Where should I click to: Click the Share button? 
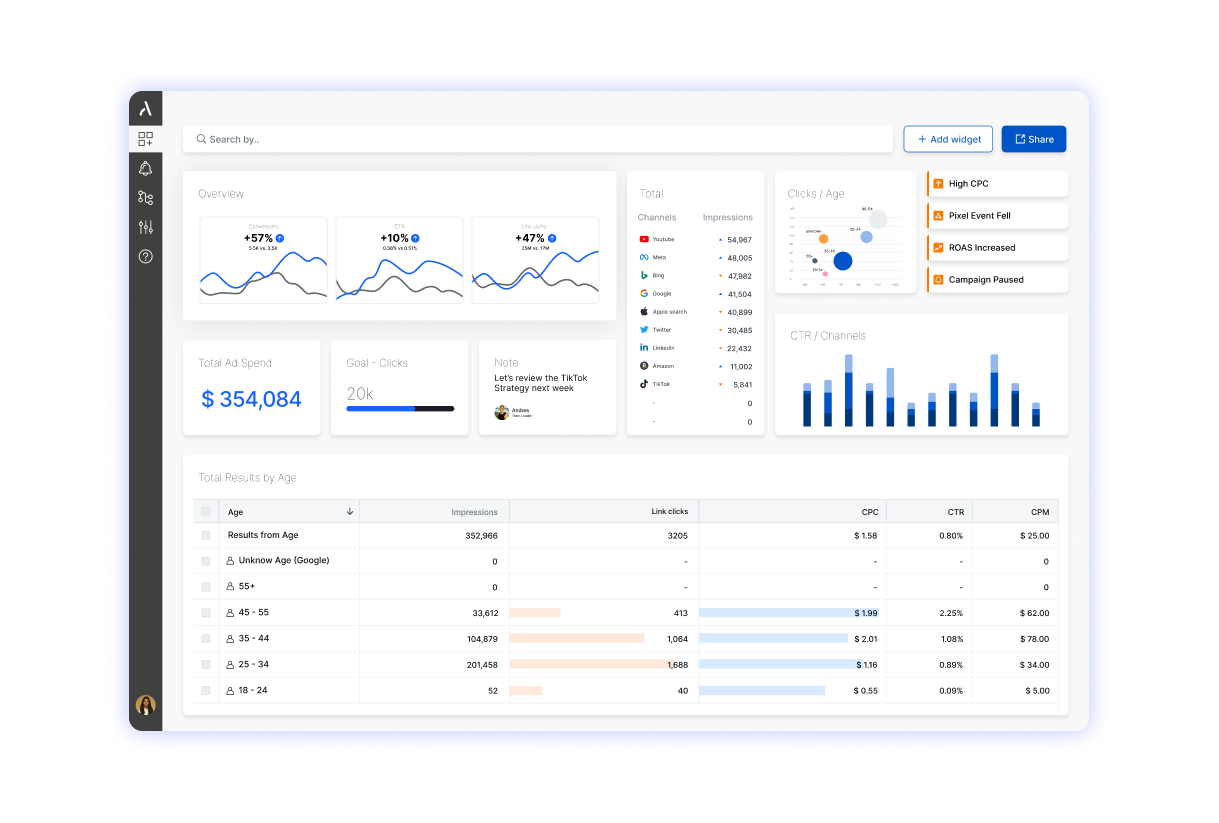(1034, 139)
